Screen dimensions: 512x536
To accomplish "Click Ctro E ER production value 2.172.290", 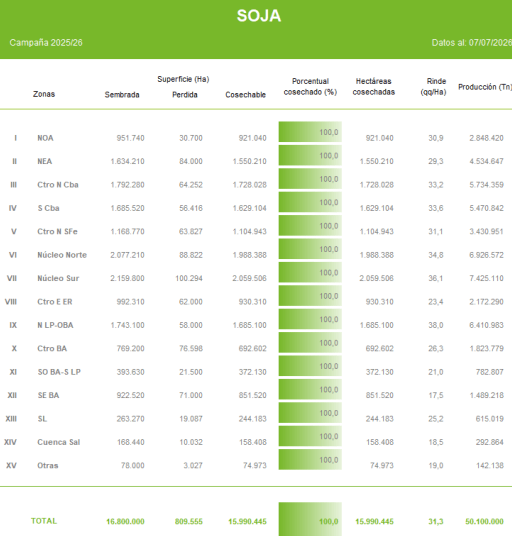I will 486,302.
